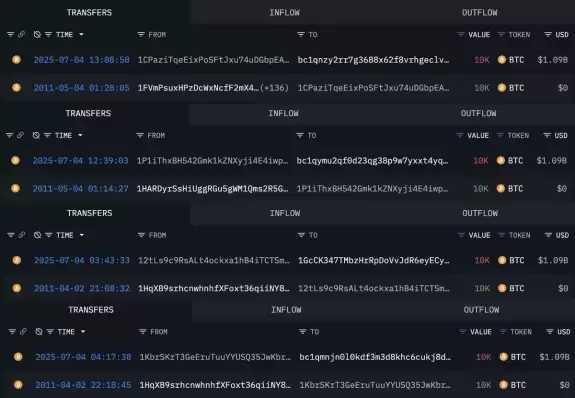Click the BTC coin icon beside 2011-04-02 21:08:32

(x=17, y=288)
